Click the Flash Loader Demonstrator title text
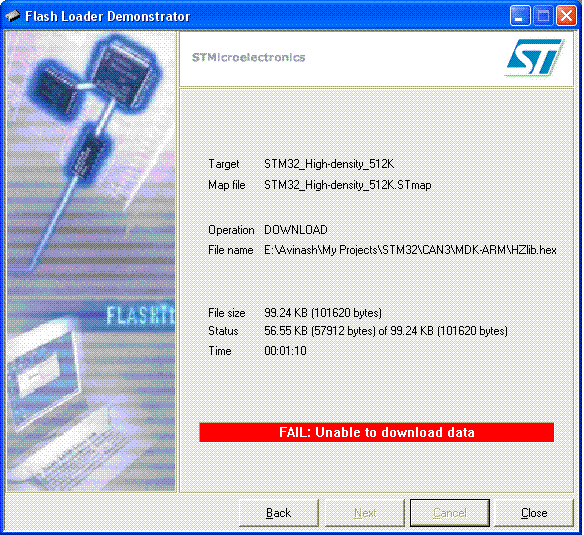This screenshot has width=584, height=535. (107, 16)
